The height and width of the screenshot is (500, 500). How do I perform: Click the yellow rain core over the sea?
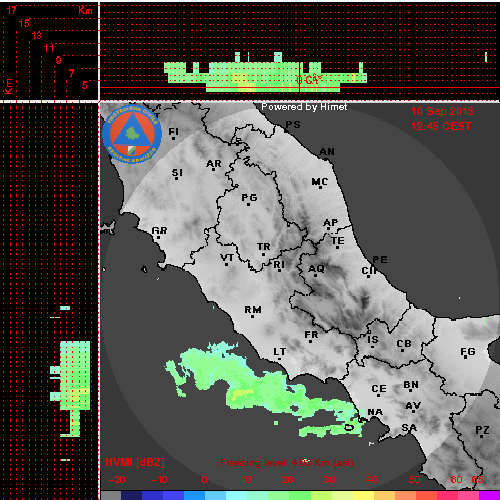(x=242, y=394)
